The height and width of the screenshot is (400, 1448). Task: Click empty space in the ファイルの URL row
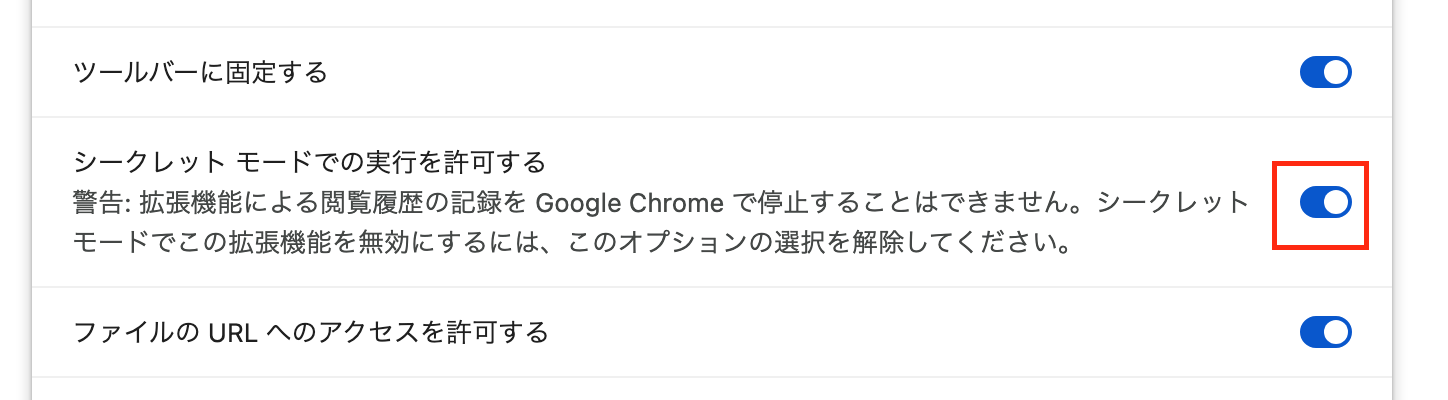pos(900,332)
